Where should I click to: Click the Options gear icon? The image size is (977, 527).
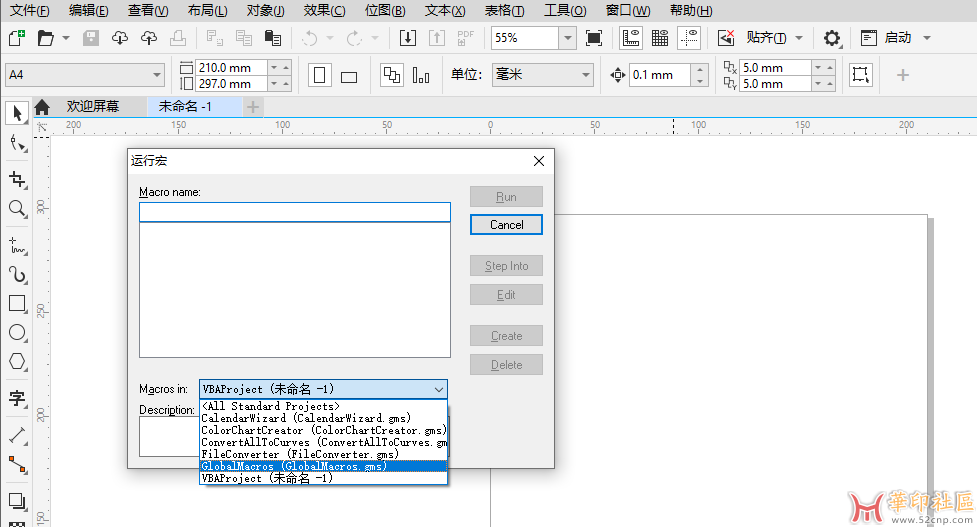tap(832, 38)
